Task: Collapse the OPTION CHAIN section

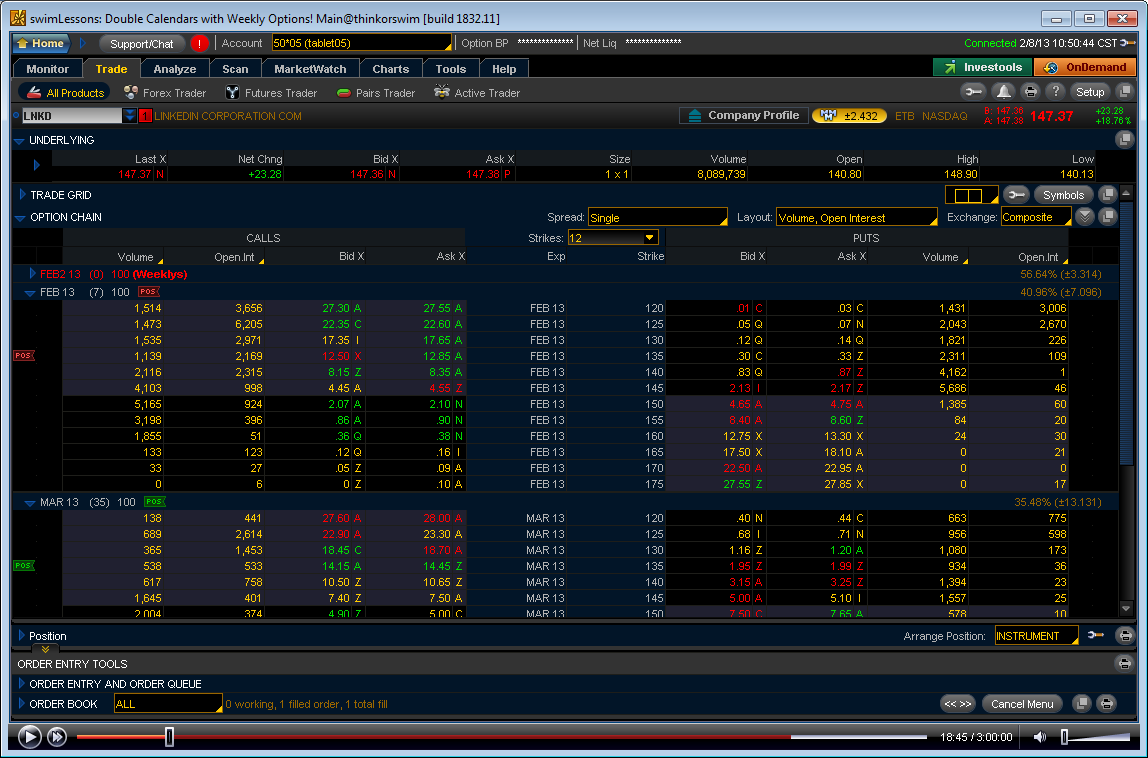Action: coord(20,218)
